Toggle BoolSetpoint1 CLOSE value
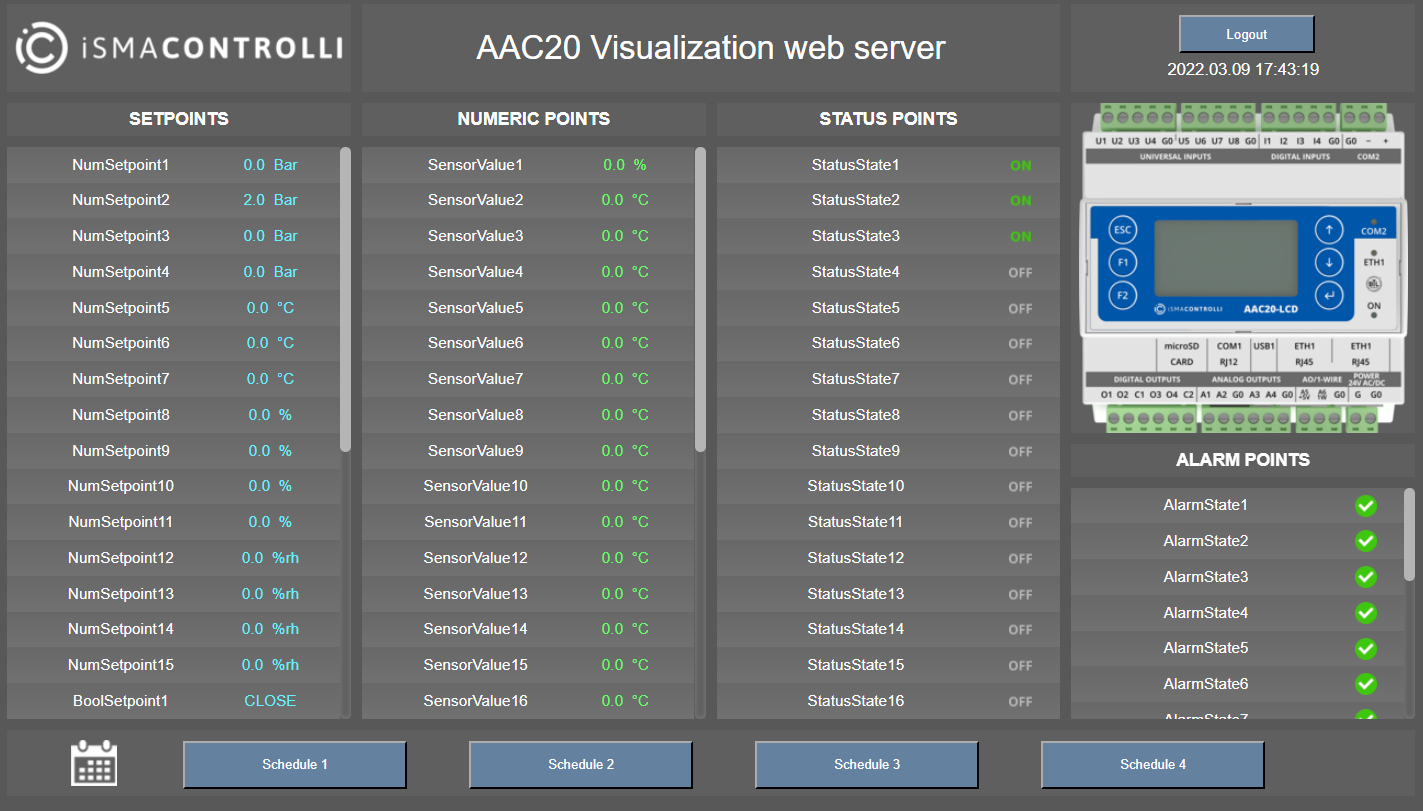 (270, 701)
